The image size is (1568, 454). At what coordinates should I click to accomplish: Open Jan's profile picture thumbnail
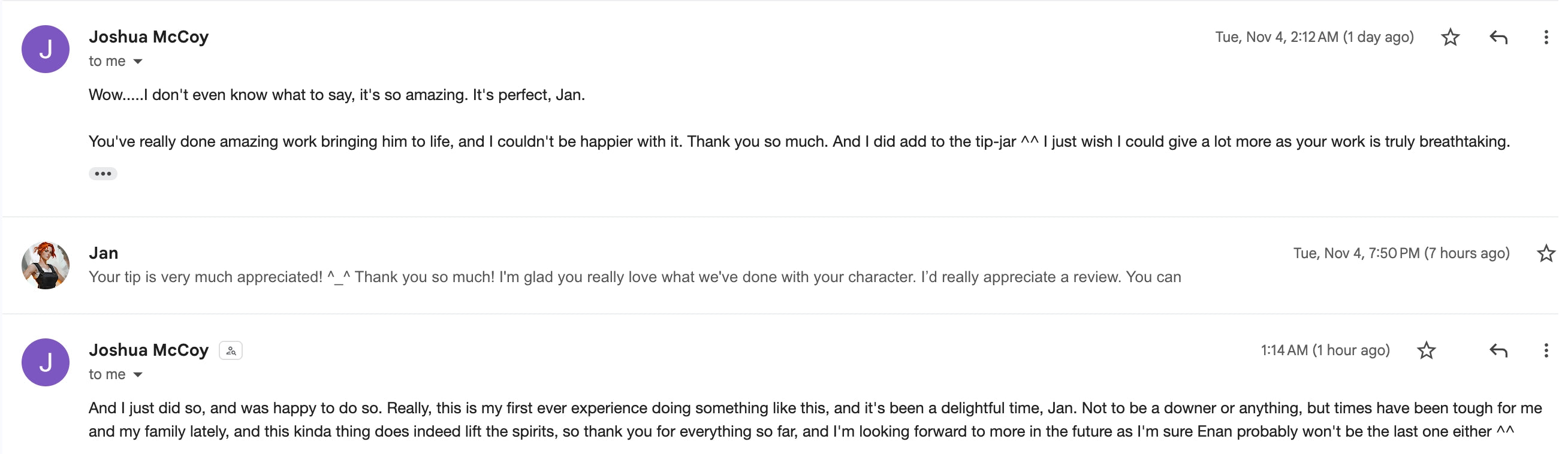point(46,265)
